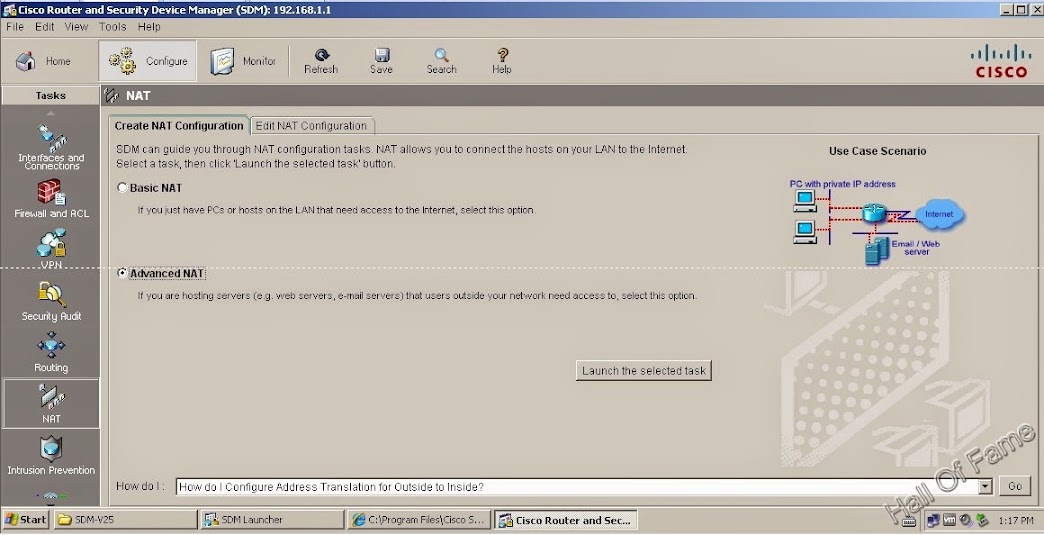1044x535 pixels.
Task: Click the Go button
Action: [1015, 486]
